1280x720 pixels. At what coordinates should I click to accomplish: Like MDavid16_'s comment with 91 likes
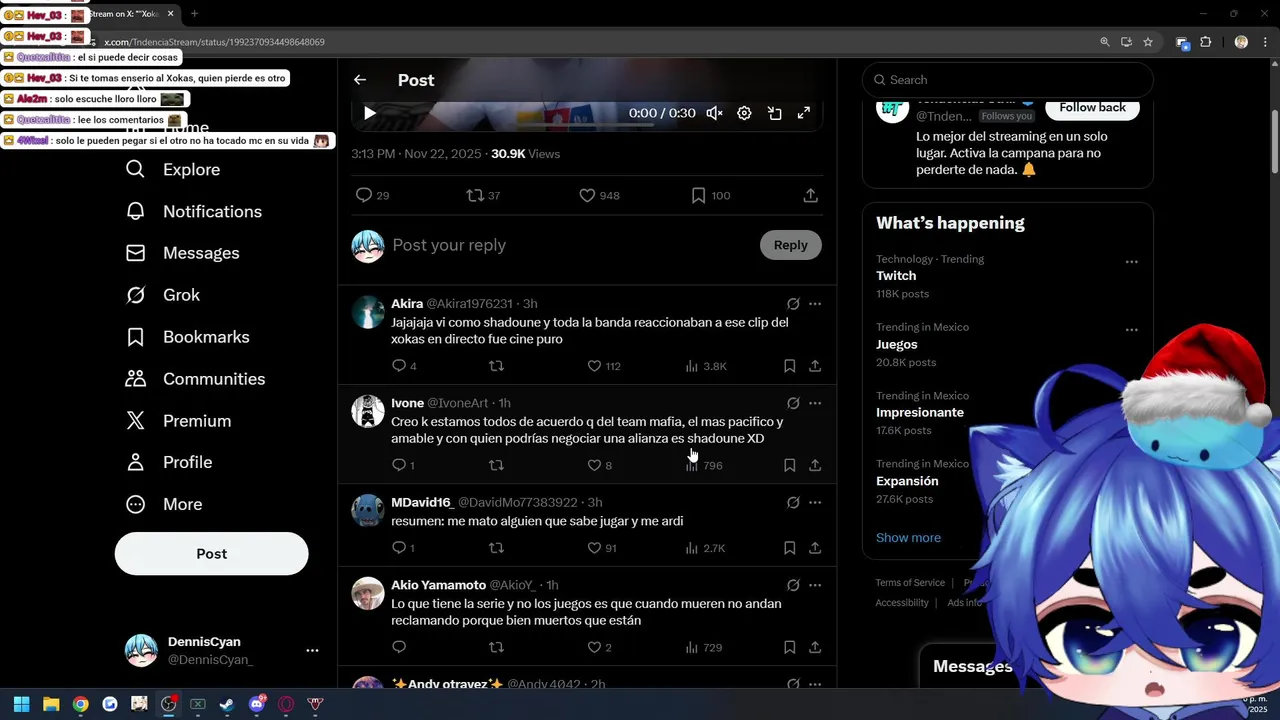(x=602, y=548)
